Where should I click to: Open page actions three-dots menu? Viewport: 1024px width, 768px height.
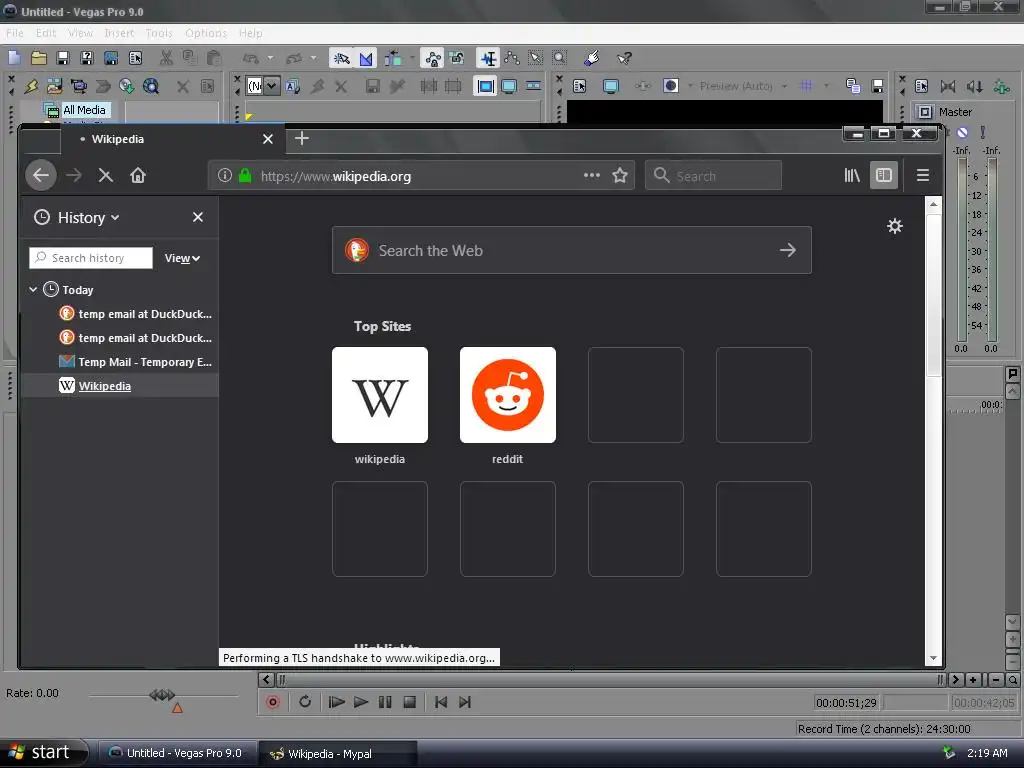tap(592, 176)
